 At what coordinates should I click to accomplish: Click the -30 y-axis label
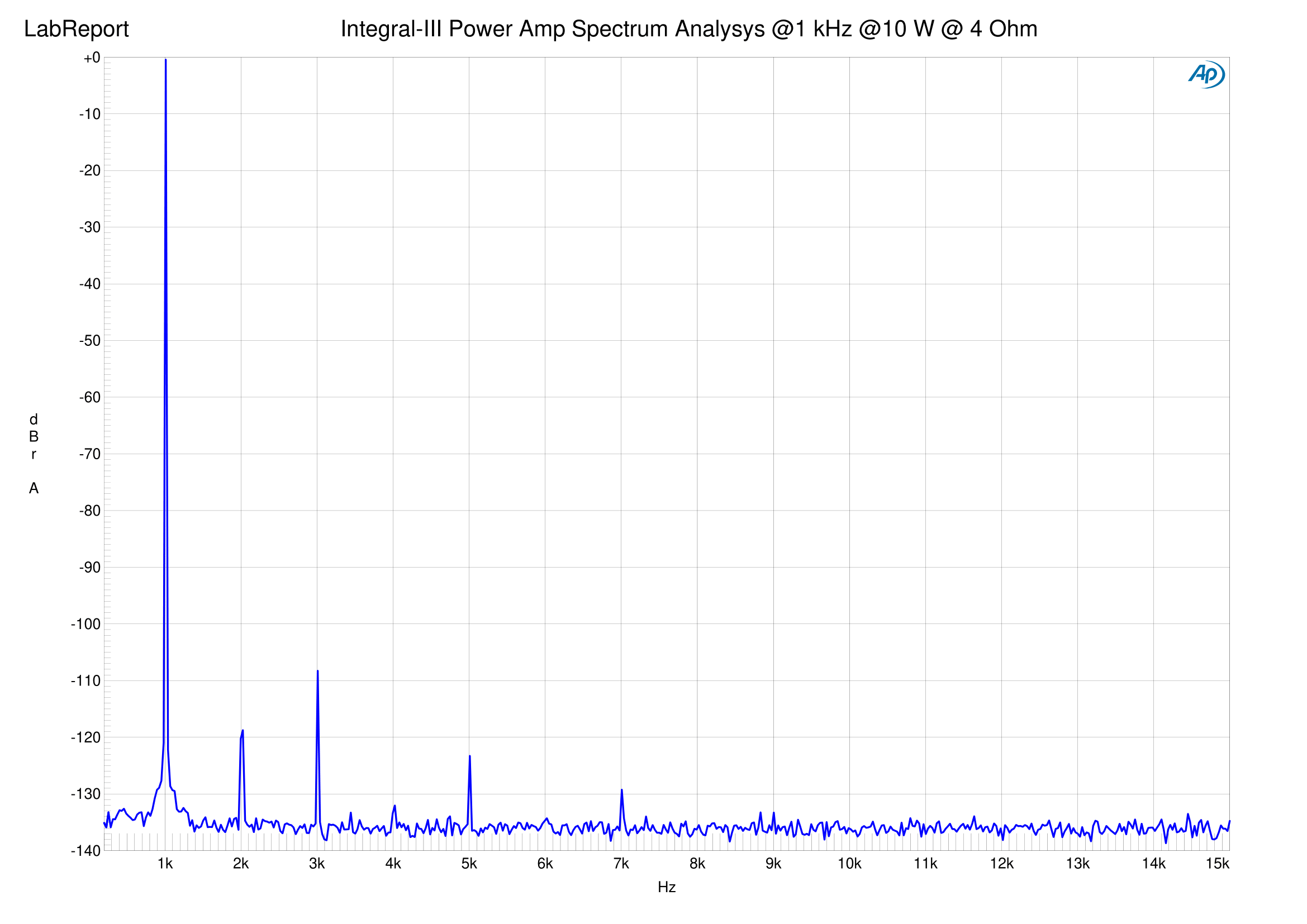90,227
